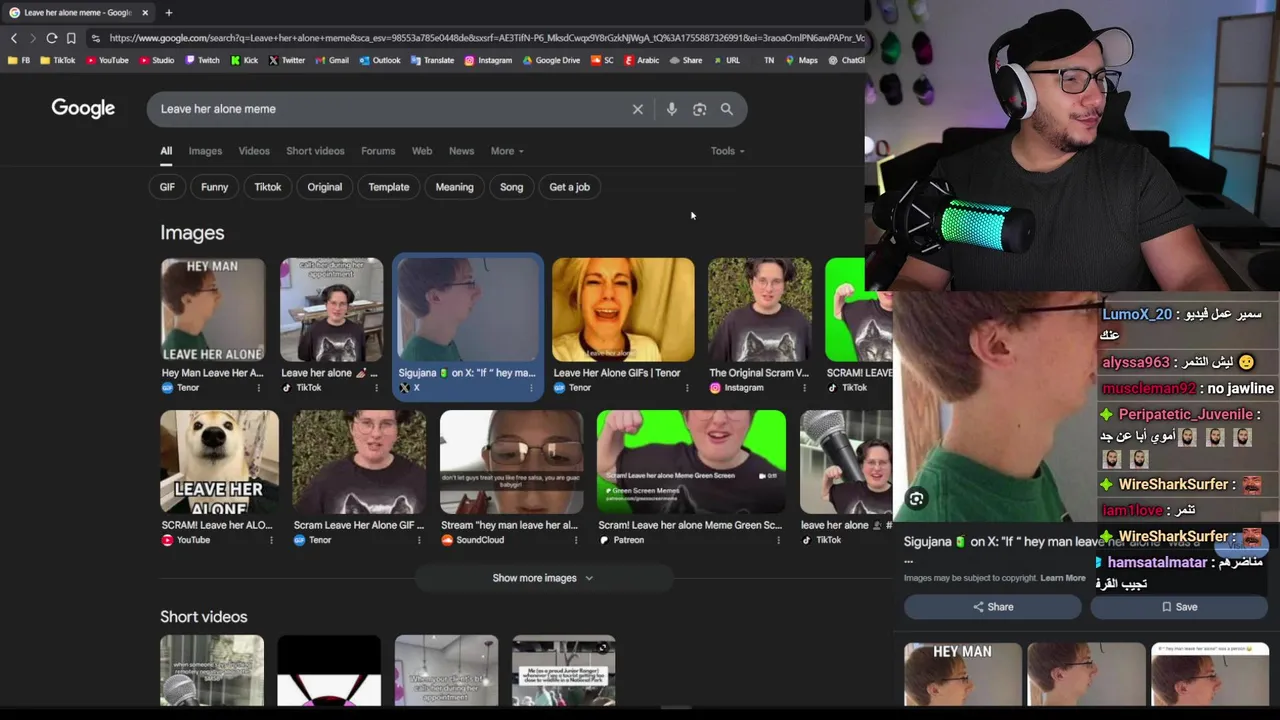This screenshot has width=1280, height=720.
Task: Open the Arabic bookmark
Action: click(642, 60)
